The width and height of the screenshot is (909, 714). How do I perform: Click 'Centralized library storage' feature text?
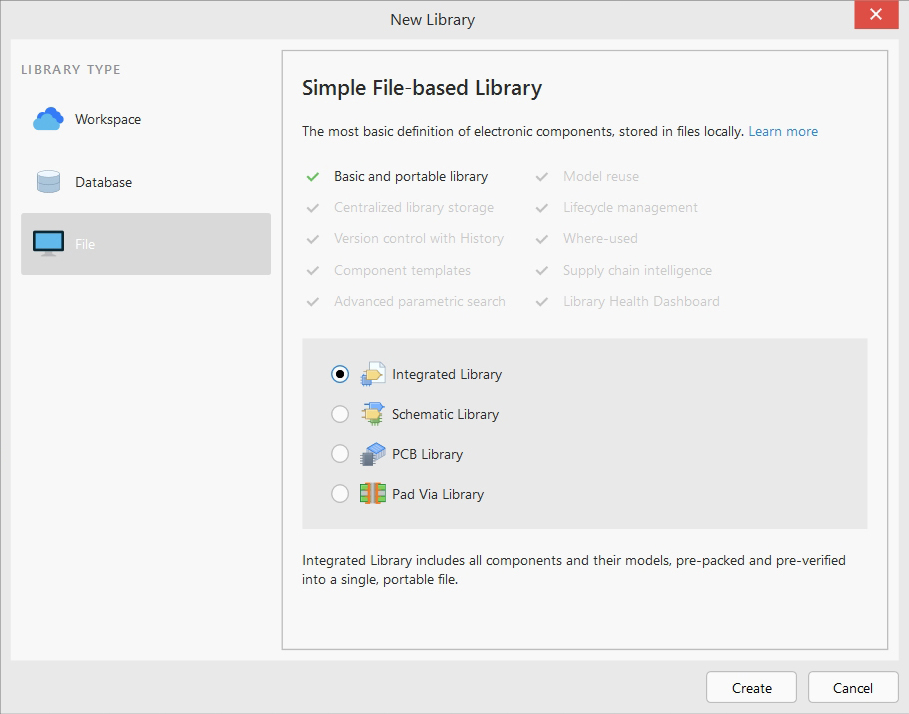tap(414, 207)
